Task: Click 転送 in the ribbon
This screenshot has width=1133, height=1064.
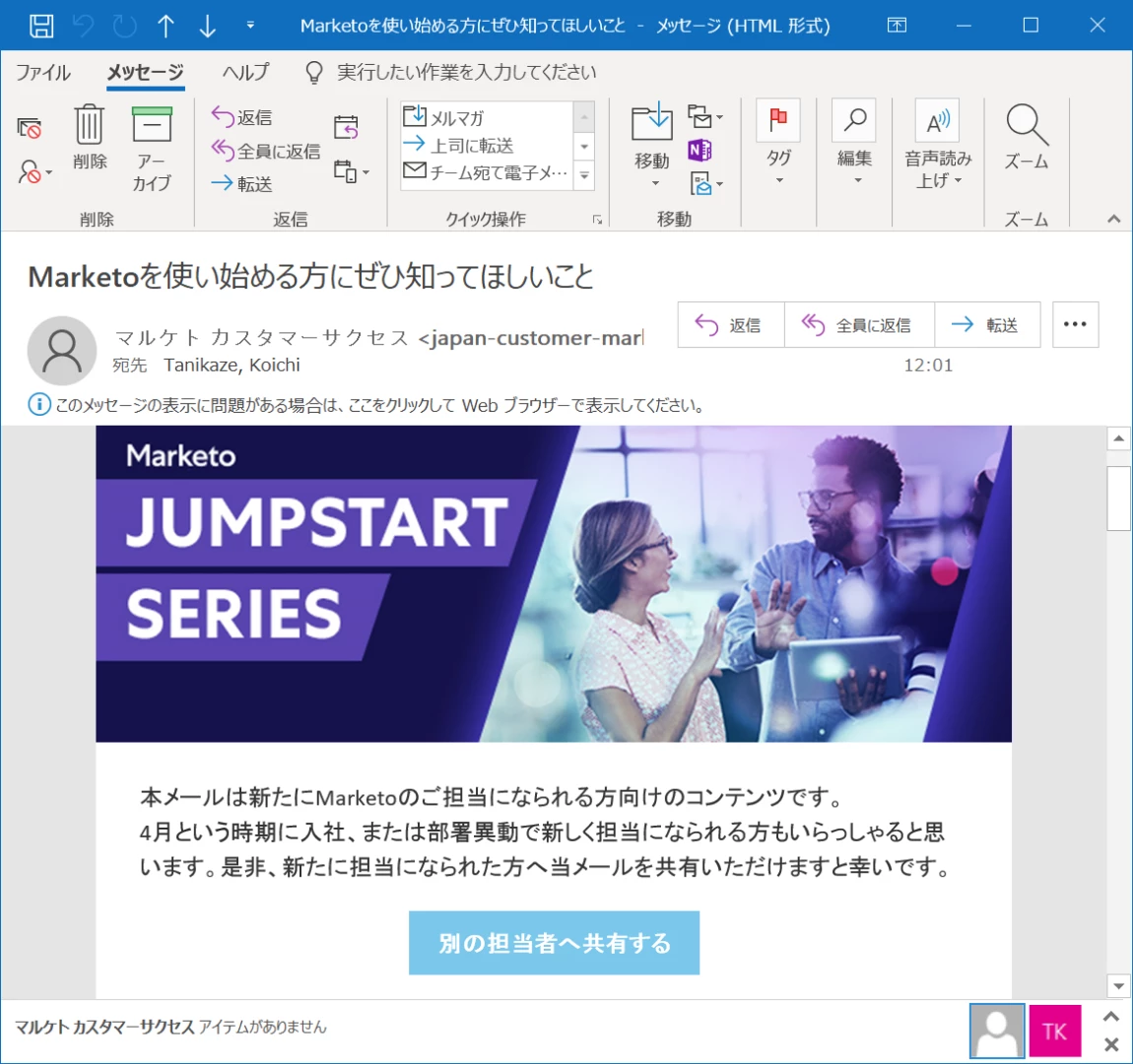Action: [x=242, y=184]
